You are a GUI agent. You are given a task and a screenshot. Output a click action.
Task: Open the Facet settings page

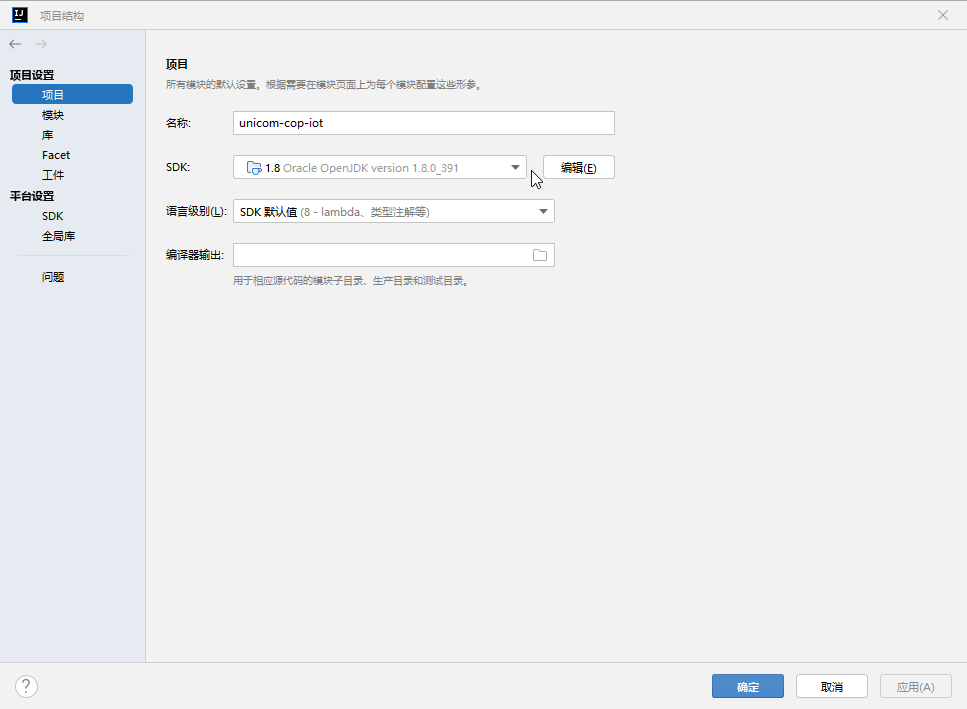[x=55, y=155]
